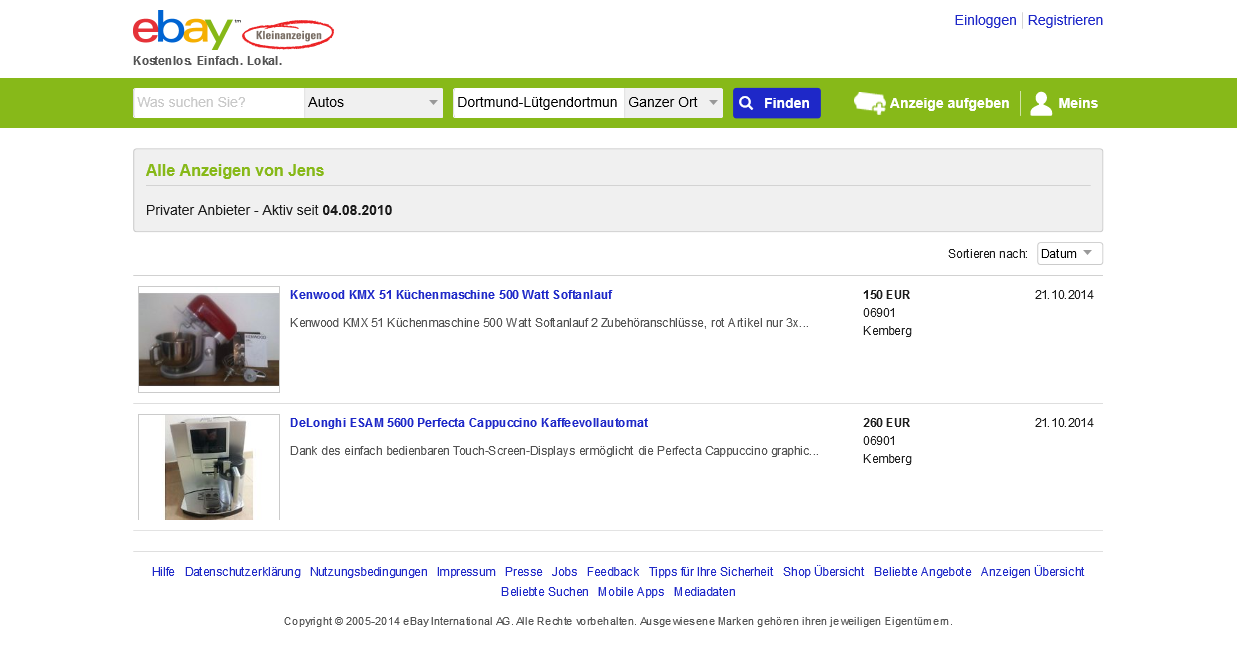Open the Meins menu link
The height and width of the screenshot is (661, 1237).
[x=1078, y=103]
